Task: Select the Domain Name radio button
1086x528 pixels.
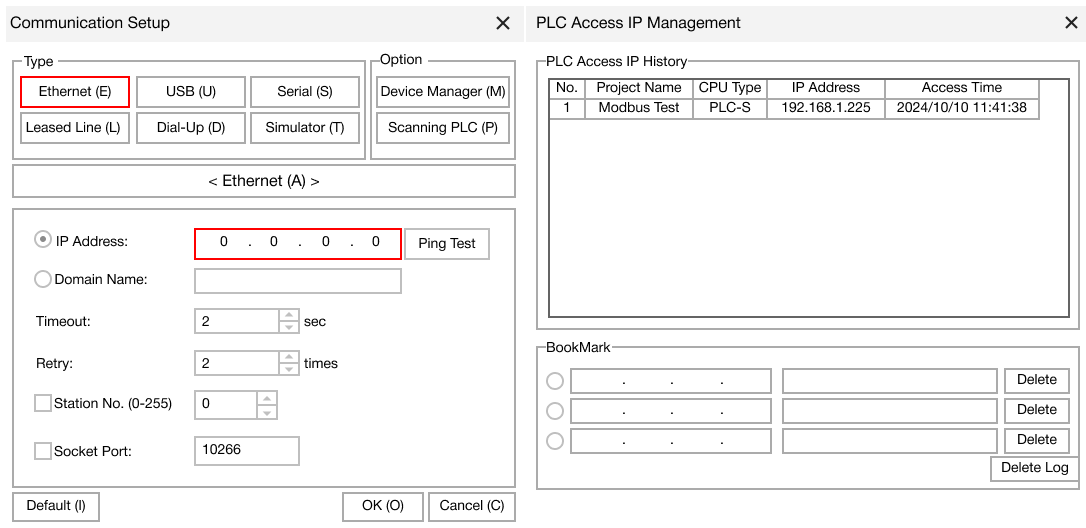Action: click(43, 280)
